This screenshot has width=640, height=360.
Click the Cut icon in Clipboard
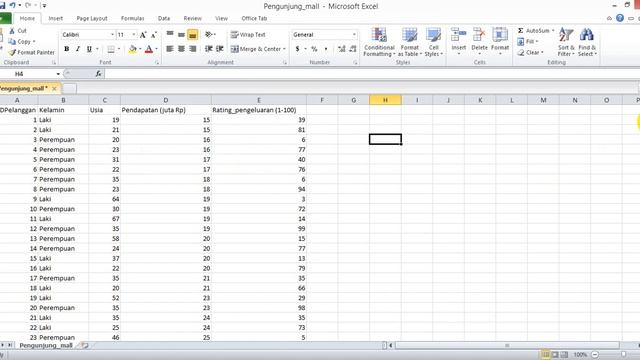pos(12,31)
